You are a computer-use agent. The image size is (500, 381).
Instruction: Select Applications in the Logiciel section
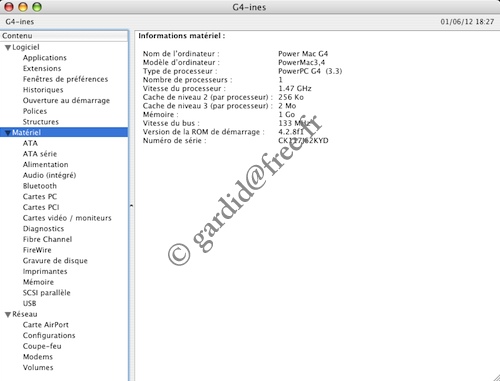(45, 58)
